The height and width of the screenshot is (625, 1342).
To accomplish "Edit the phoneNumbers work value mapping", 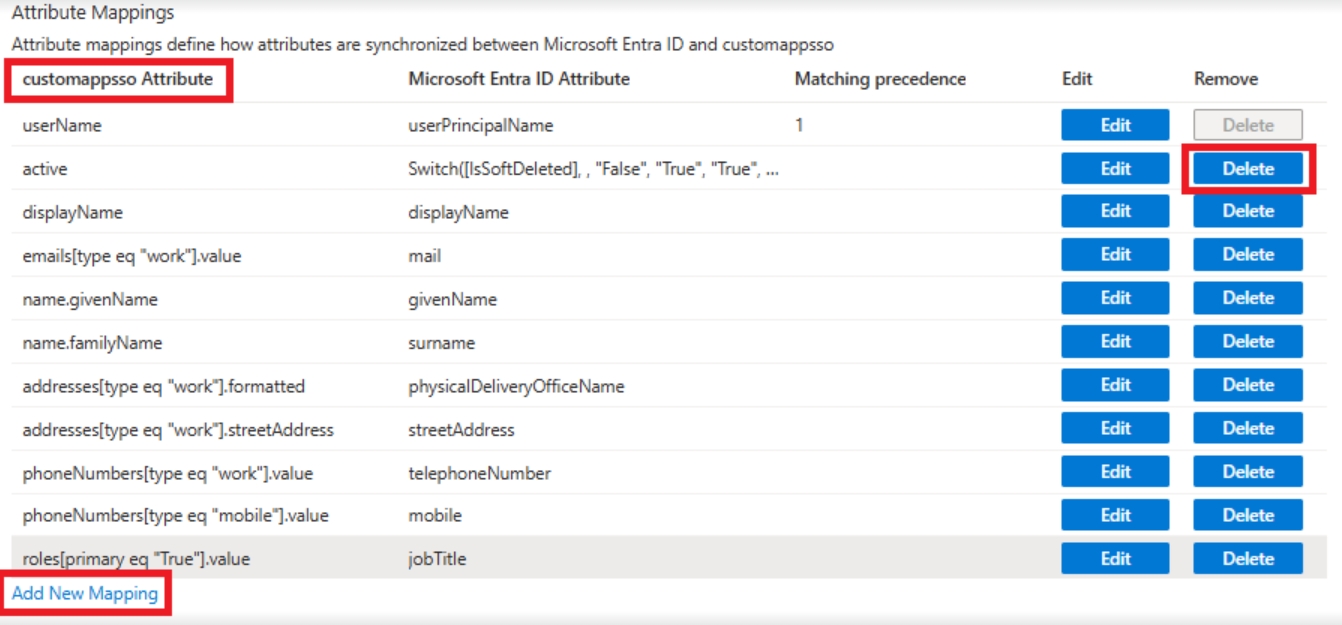I will pyautogui.click(x=1115, y=472).
